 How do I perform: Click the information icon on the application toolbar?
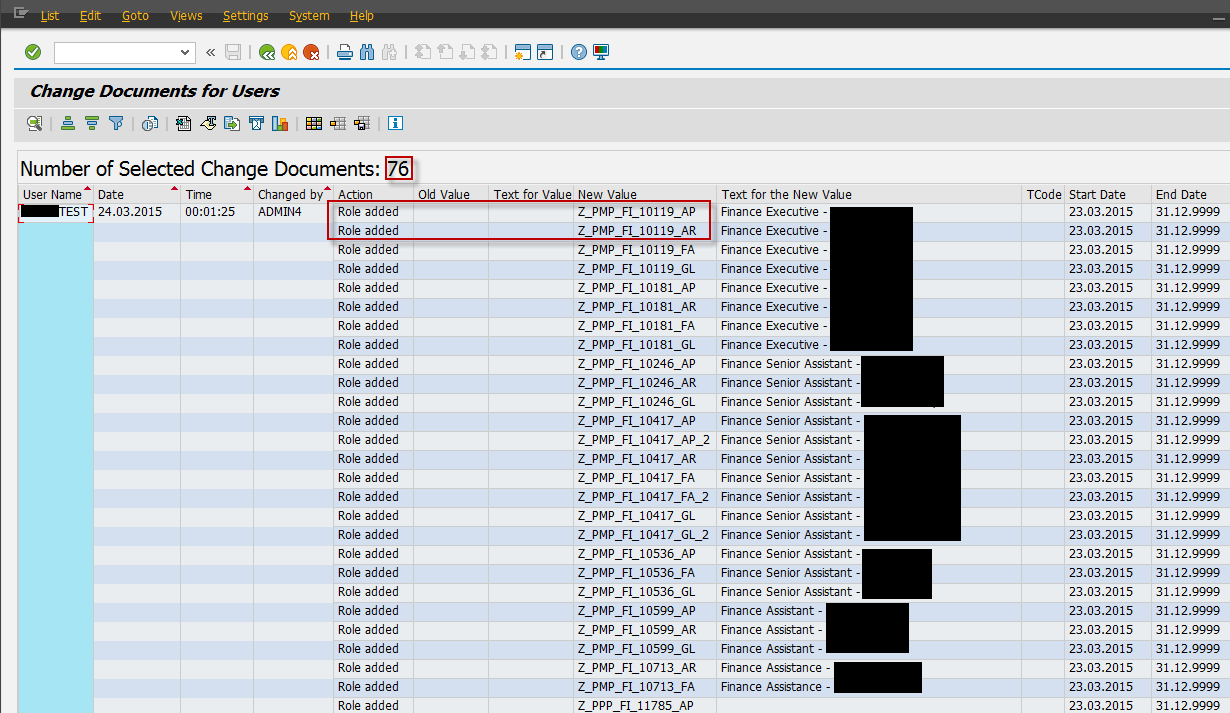click(x=394, y=123)
